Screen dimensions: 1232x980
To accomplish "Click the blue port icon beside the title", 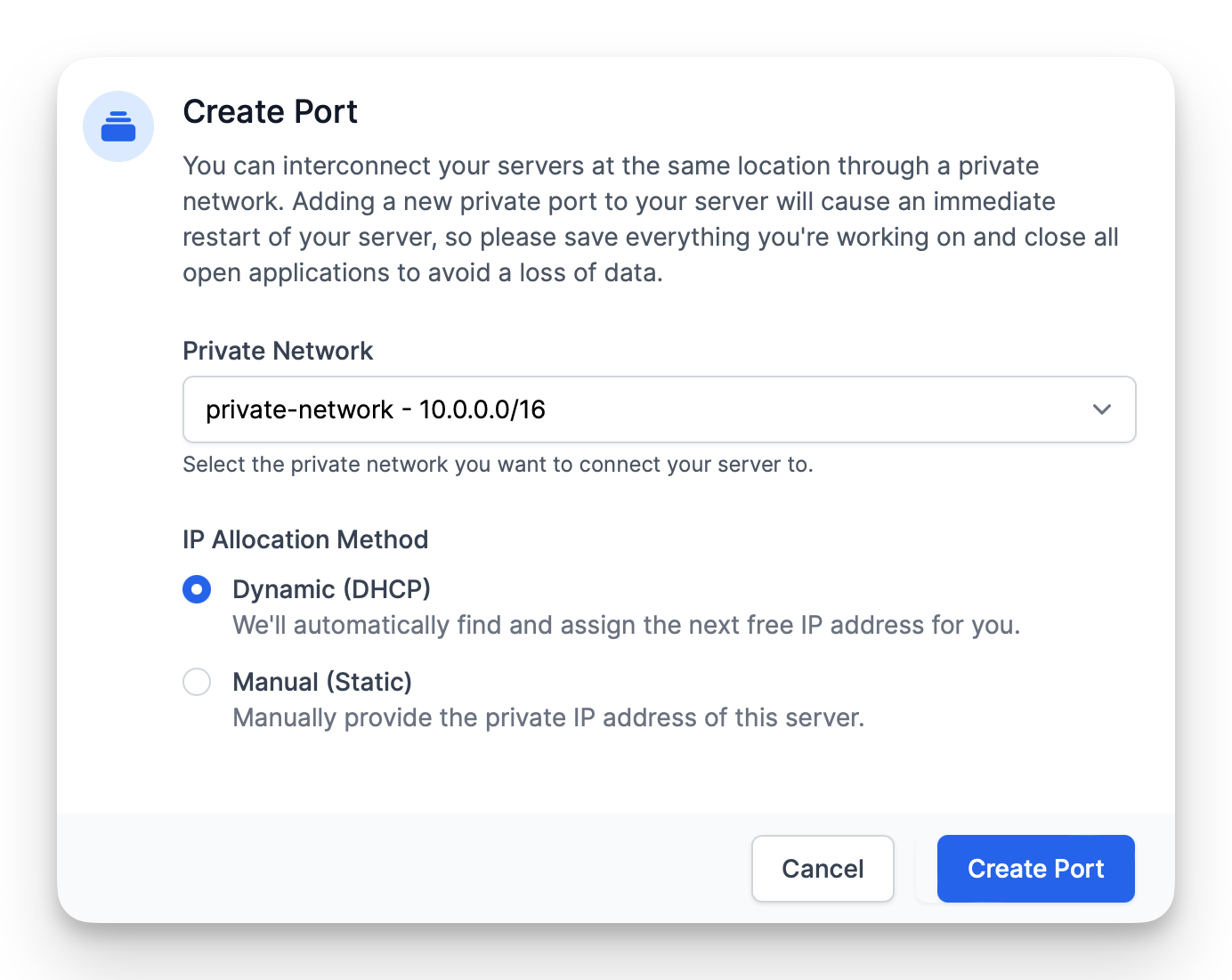I will click(x=118, y=126).
